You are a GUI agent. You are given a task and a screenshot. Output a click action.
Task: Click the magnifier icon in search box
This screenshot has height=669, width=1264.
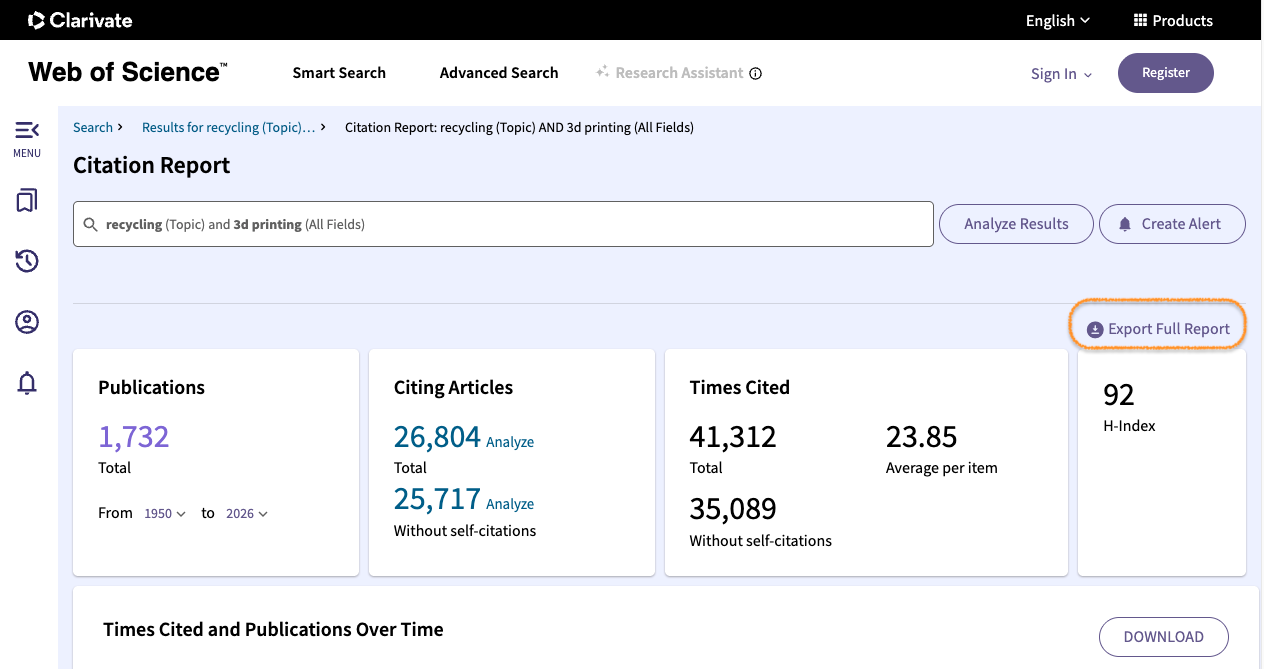91,225
